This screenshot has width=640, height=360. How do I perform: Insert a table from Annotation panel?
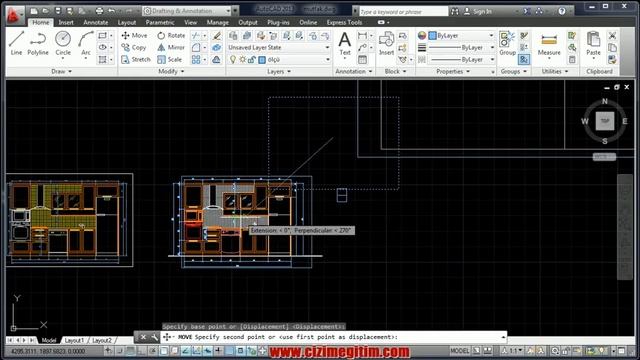pyautogui.click(x=362, y=60)
